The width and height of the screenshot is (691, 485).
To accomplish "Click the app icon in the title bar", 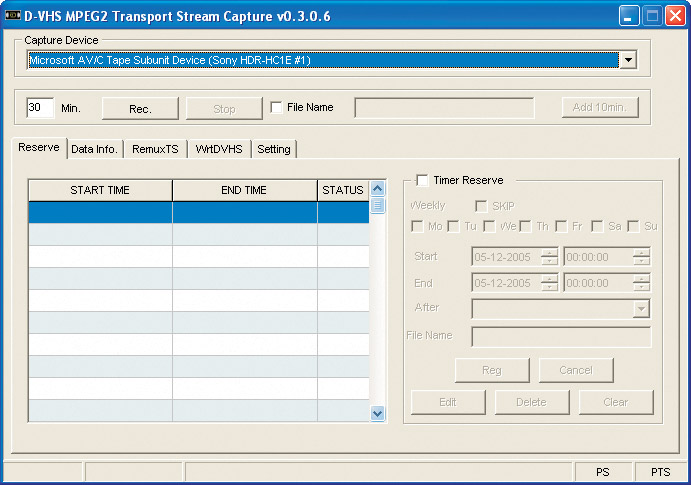I will click(14, 16).
